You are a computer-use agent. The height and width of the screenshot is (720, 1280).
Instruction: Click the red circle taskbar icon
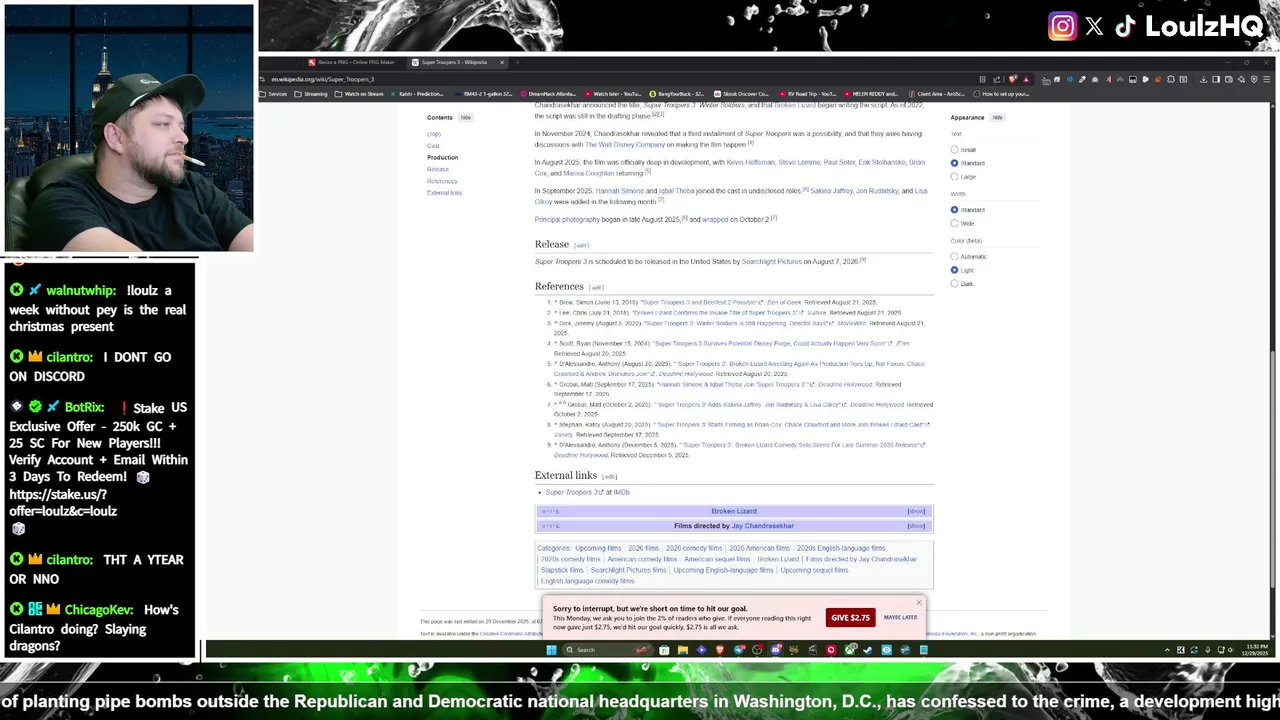[831, 650]
